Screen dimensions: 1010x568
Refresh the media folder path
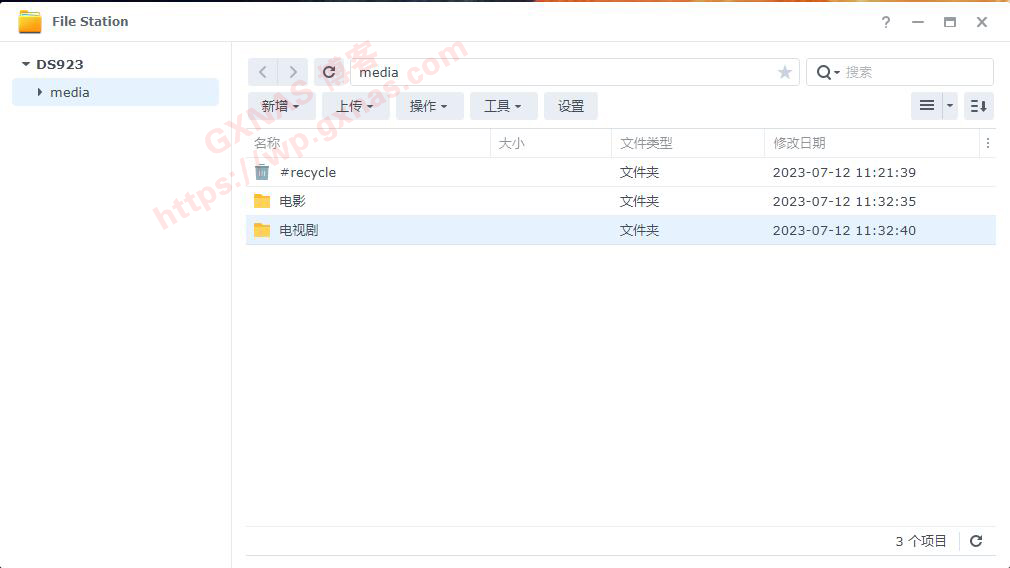click(x=329, y=72)
